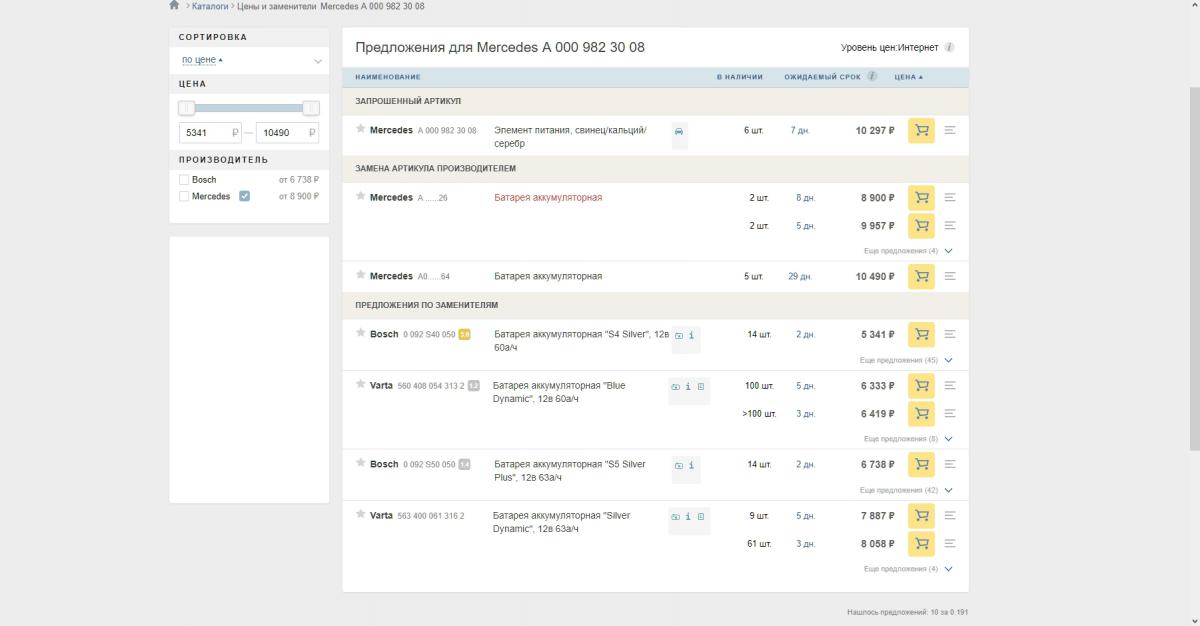Add Bosch S5 Silver Plus 6 738 ₽ to cart

(x=921, y=465)
